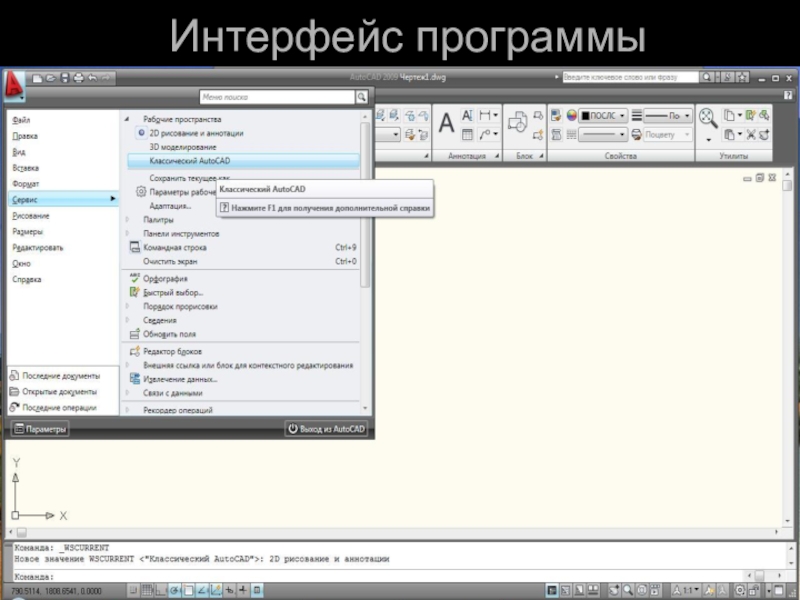
Task: Show Последние операции list
Action: pos(53,407)
